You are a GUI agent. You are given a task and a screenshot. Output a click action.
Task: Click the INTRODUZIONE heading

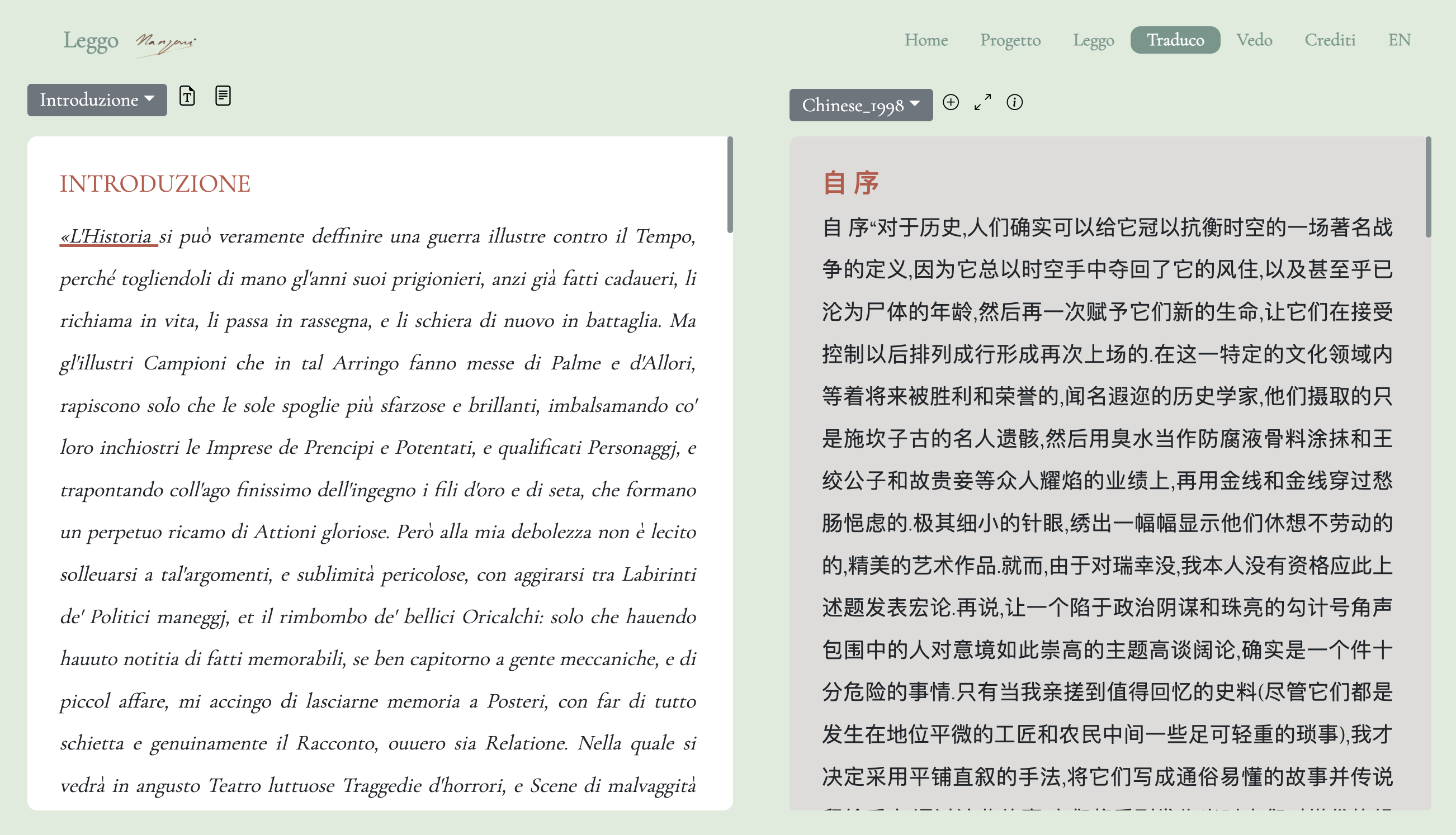coord(155,183)
